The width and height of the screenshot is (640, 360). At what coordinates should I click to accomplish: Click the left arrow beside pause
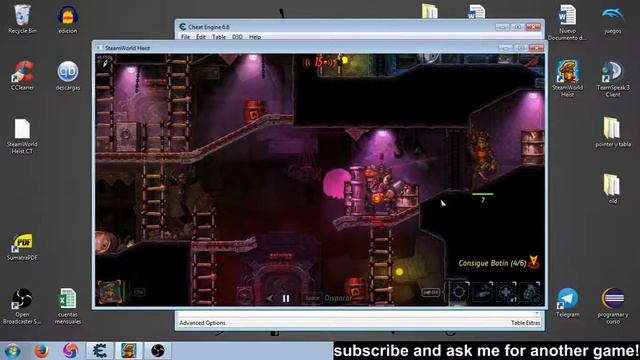269,298
